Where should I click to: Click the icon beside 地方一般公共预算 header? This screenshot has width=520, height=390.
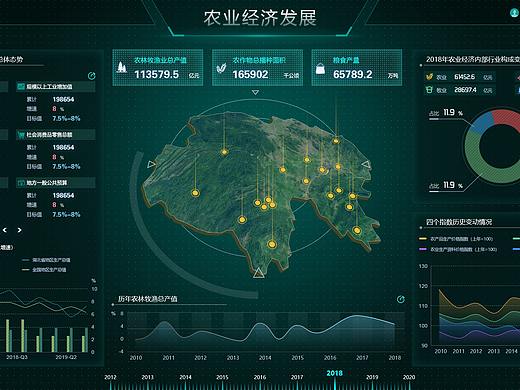point(21,183)
